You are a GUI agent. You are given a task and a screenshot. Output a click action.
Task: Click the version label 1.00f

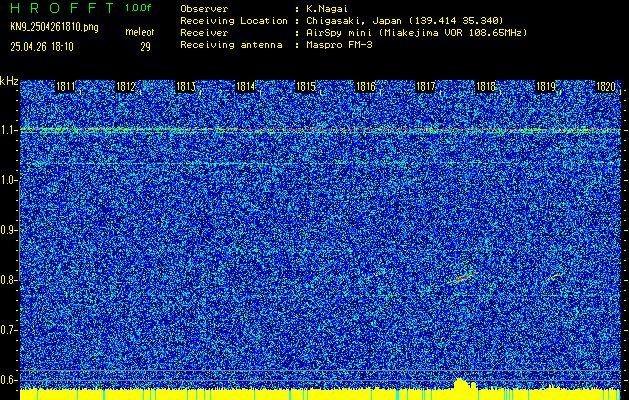point(138,8)
